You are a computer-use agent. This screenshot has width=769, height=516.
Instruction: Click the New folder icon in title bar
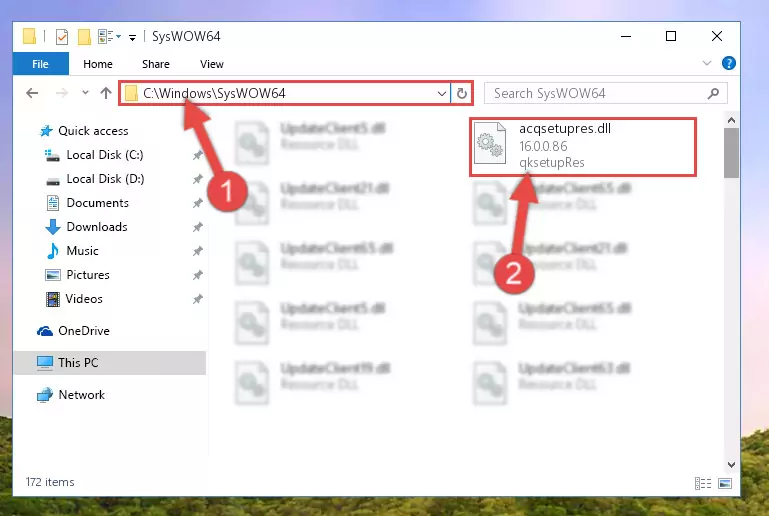(x=84, y=37)
